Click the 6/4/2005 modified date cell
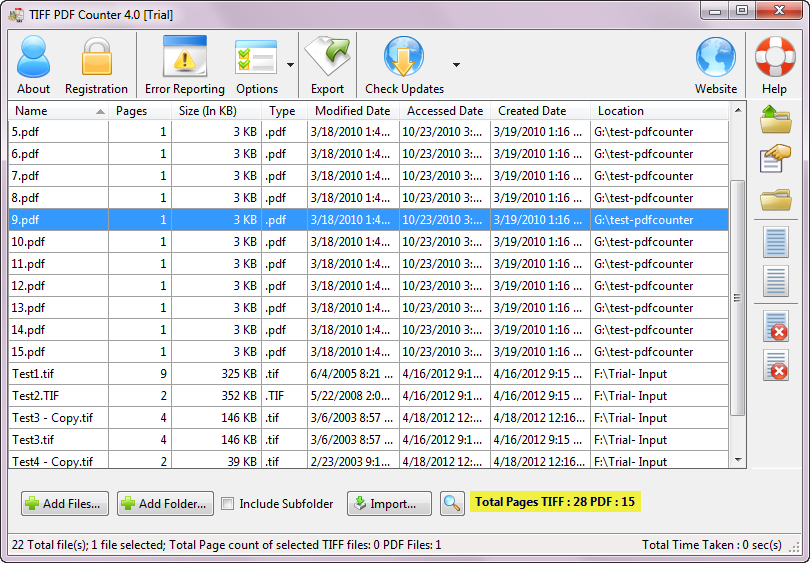This screenshot has width=810, height=563. click(x=353, y=373)
